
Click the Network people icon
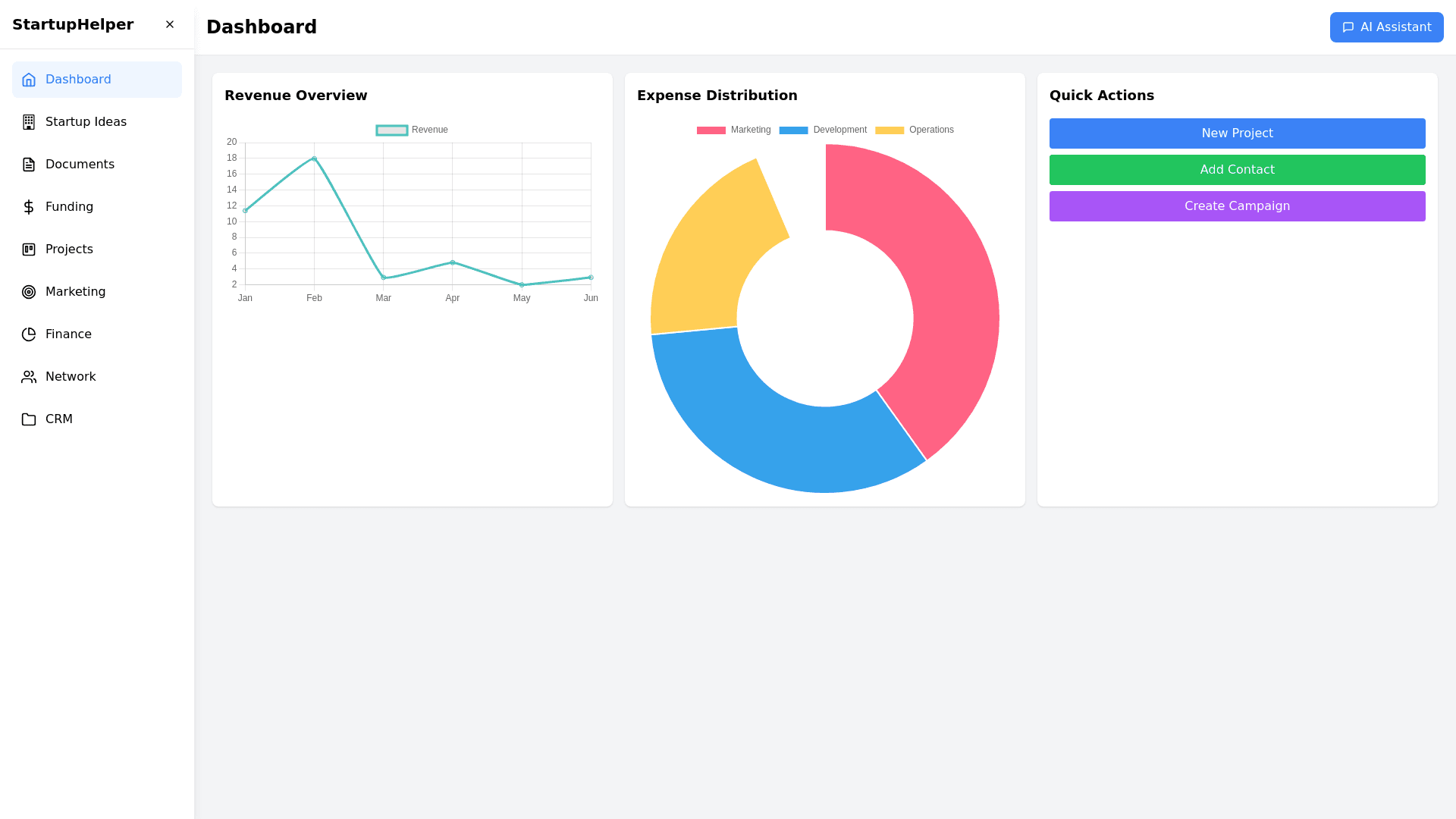(29, 377)
